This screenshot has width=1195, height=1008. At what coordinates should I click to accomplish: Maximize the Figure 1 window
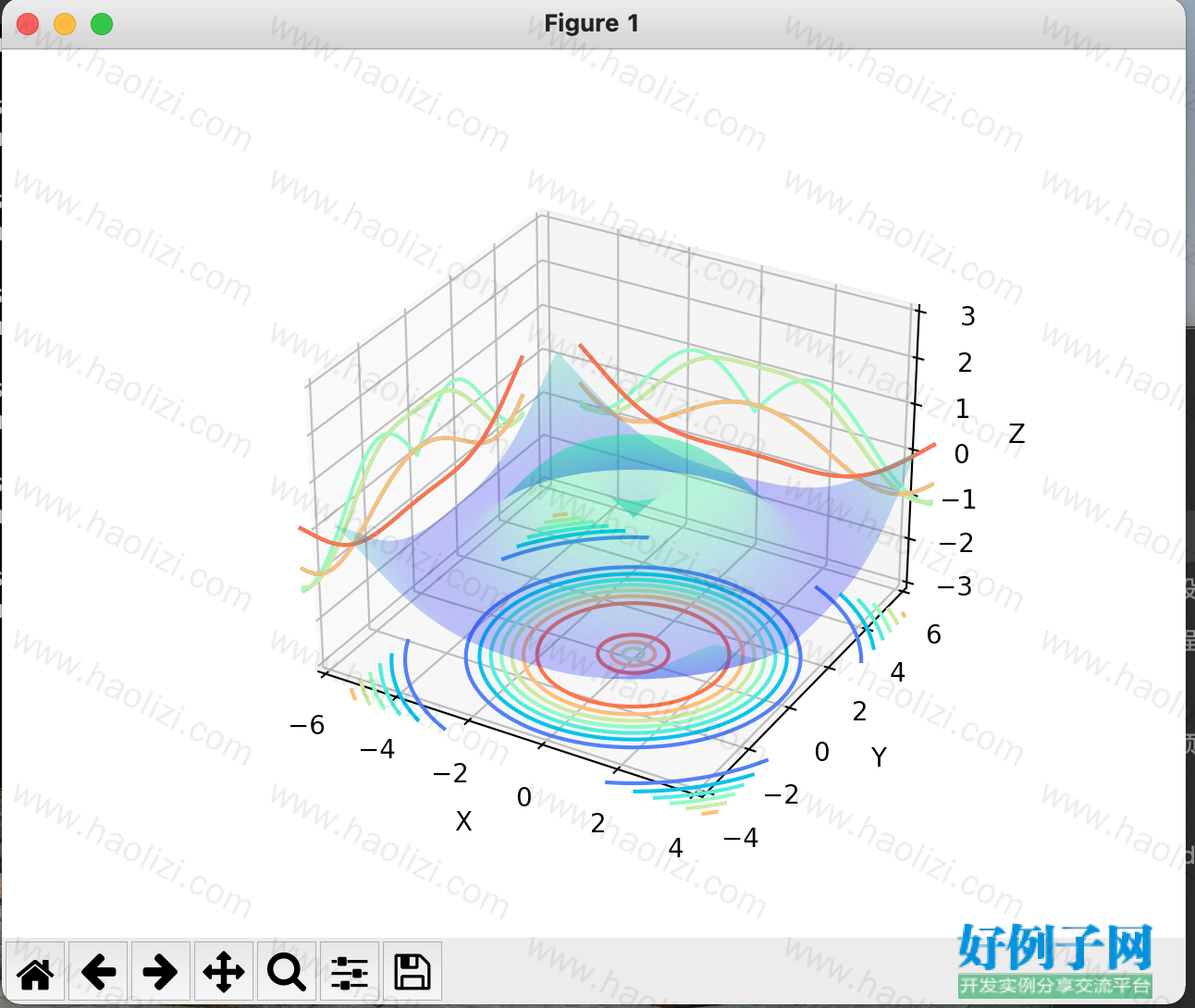pos(102,24)
